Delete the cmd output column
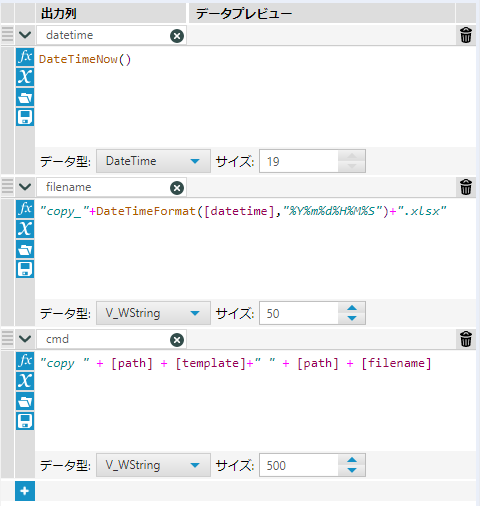This screenshot has width=480, height=506. tap(466, 339)
